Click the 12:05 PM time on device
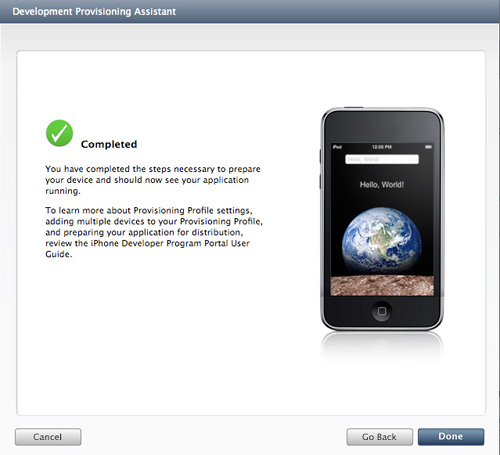500x455 pixels. (382, 147)
